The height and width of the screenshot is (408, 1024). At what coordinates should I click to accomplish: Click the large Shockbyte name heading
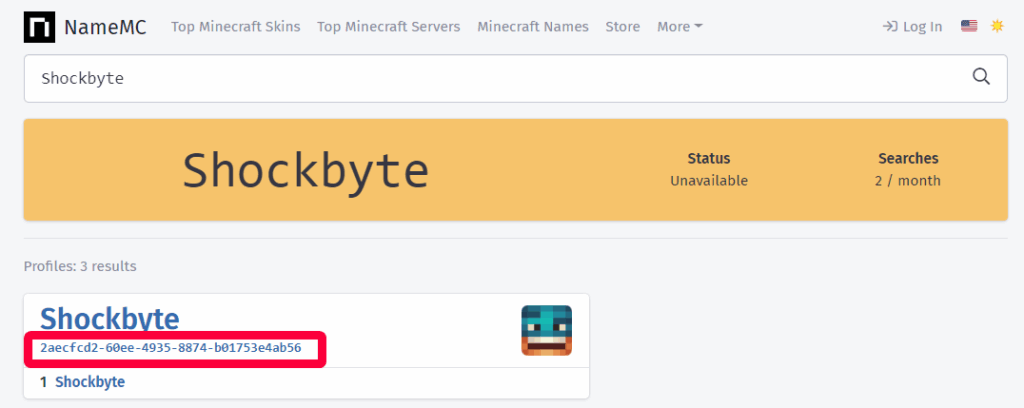(305, 170)
